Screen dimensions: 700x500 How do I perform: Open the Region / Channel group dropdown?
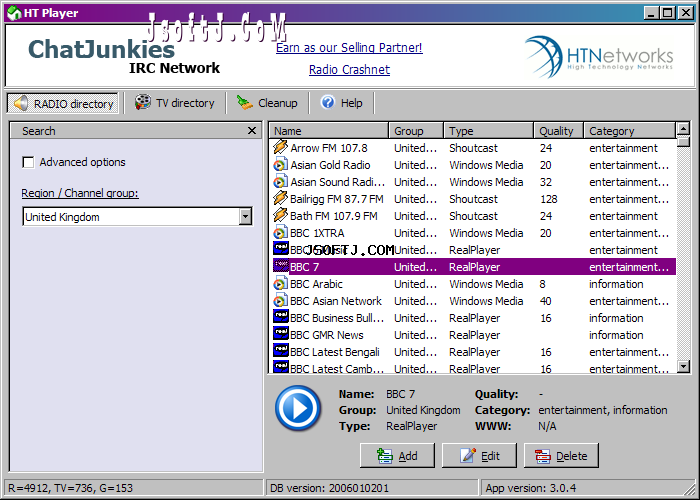245,217
